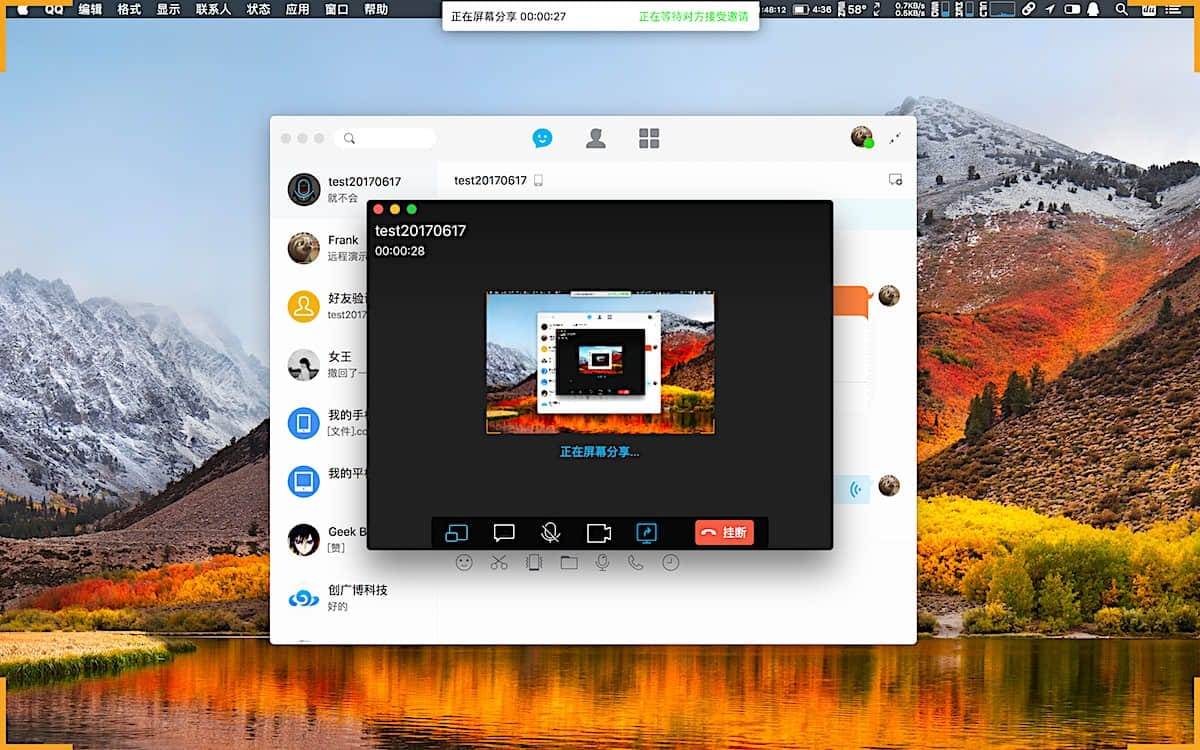Open the chat bubble in call toolbar

pos(504,533)
